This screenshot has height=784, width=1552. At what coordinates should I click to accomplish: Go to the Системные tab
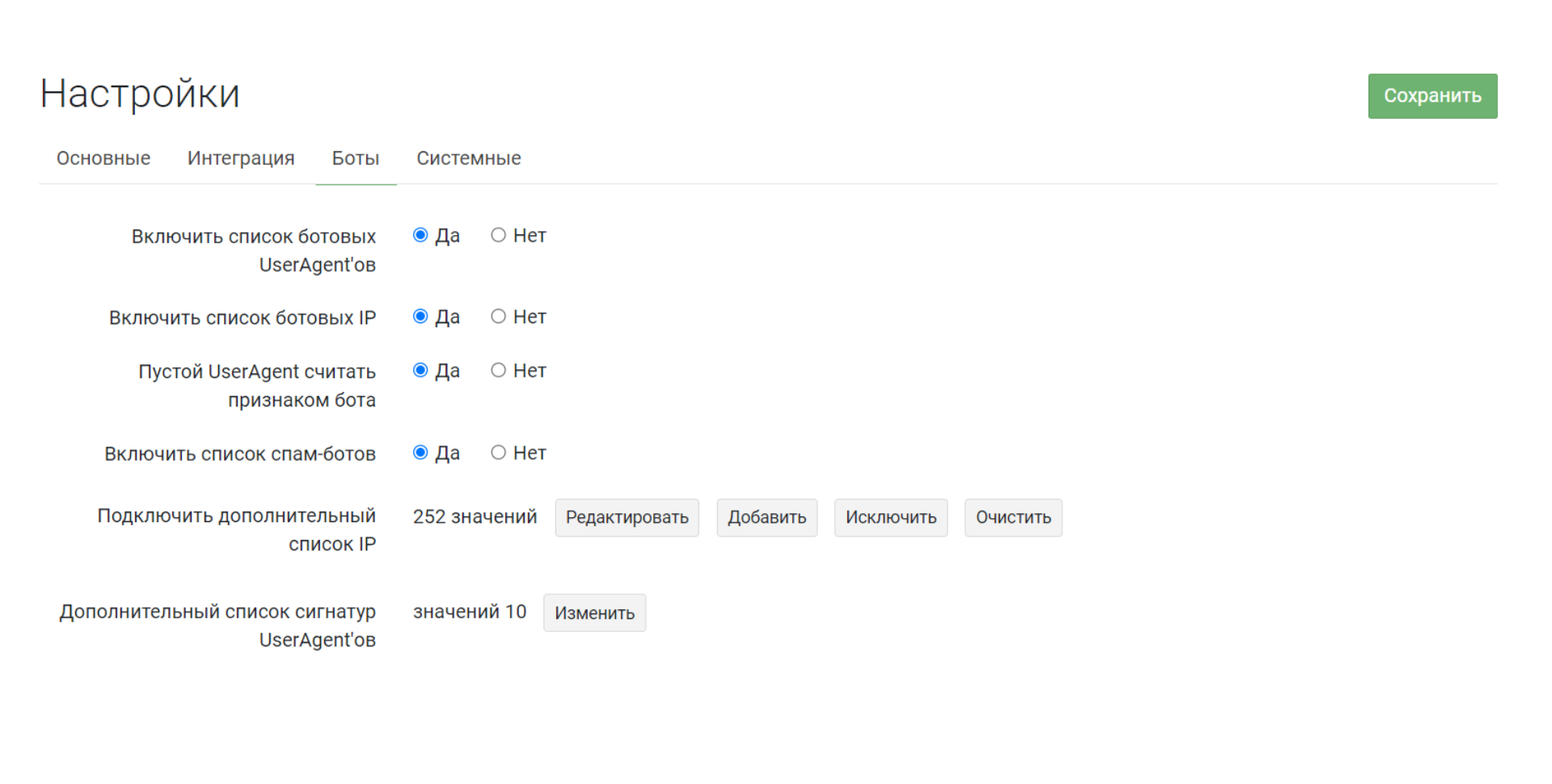click(x=469, y=158)
